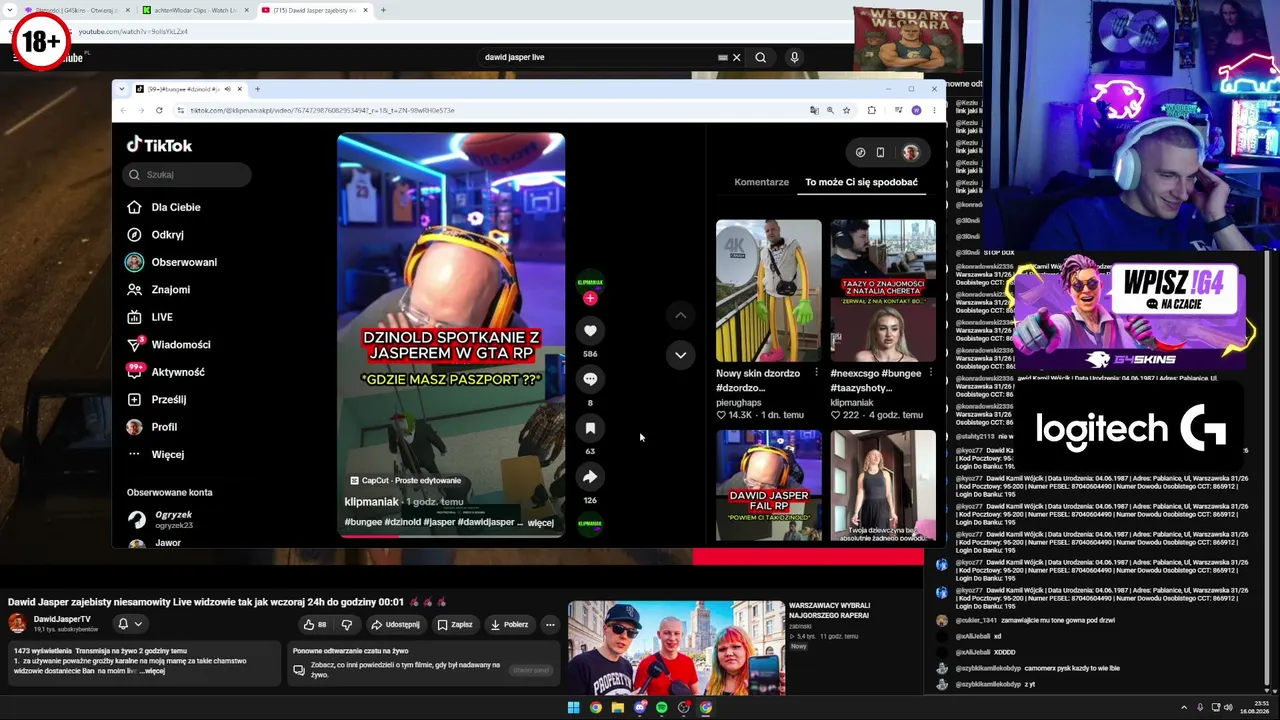Open Znajomi in TikTok sidebar
Image resolution: width=1280 pixels, height=720 pixels.
tap(170, 290)
